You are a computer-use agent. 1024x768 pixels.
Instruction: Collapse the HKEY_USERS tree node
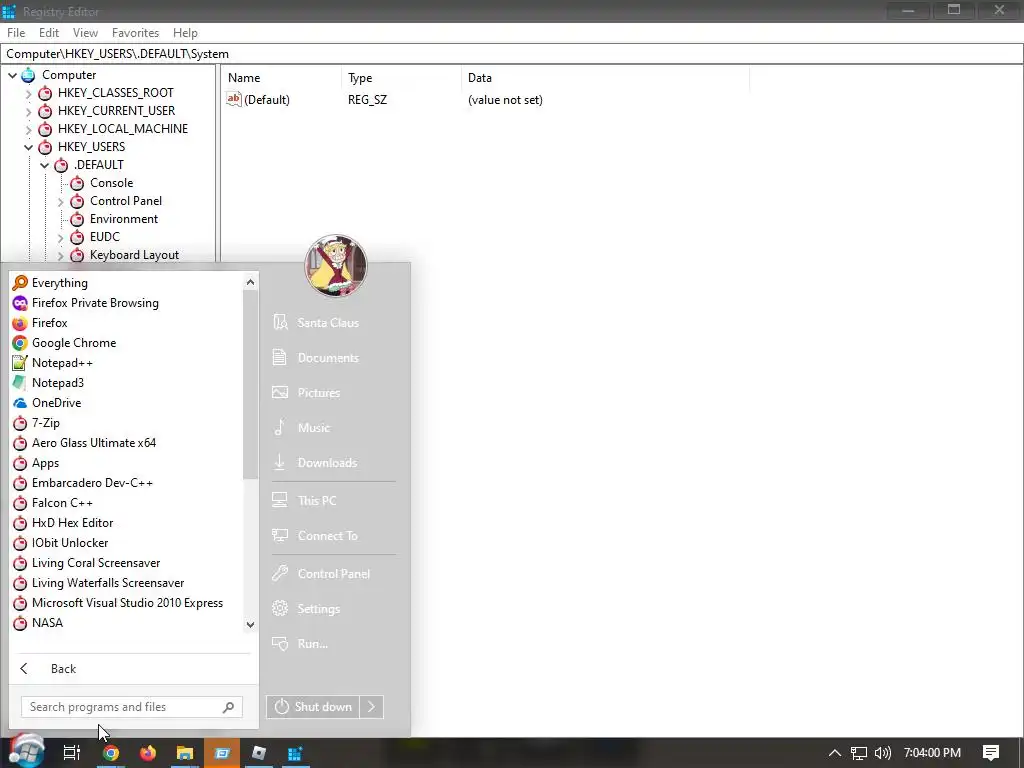click(28, 148)
